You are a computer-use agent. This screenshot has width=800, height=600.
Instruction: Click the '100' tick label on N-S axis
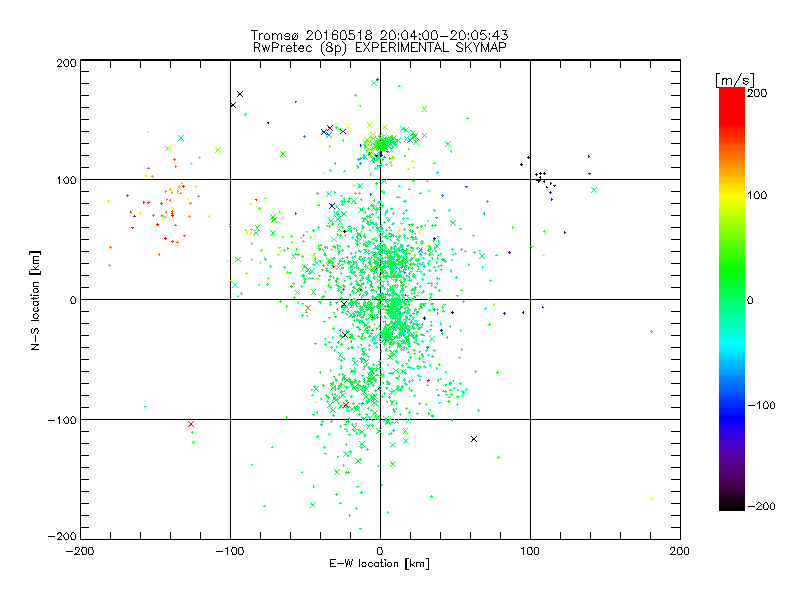click(66, 180)
